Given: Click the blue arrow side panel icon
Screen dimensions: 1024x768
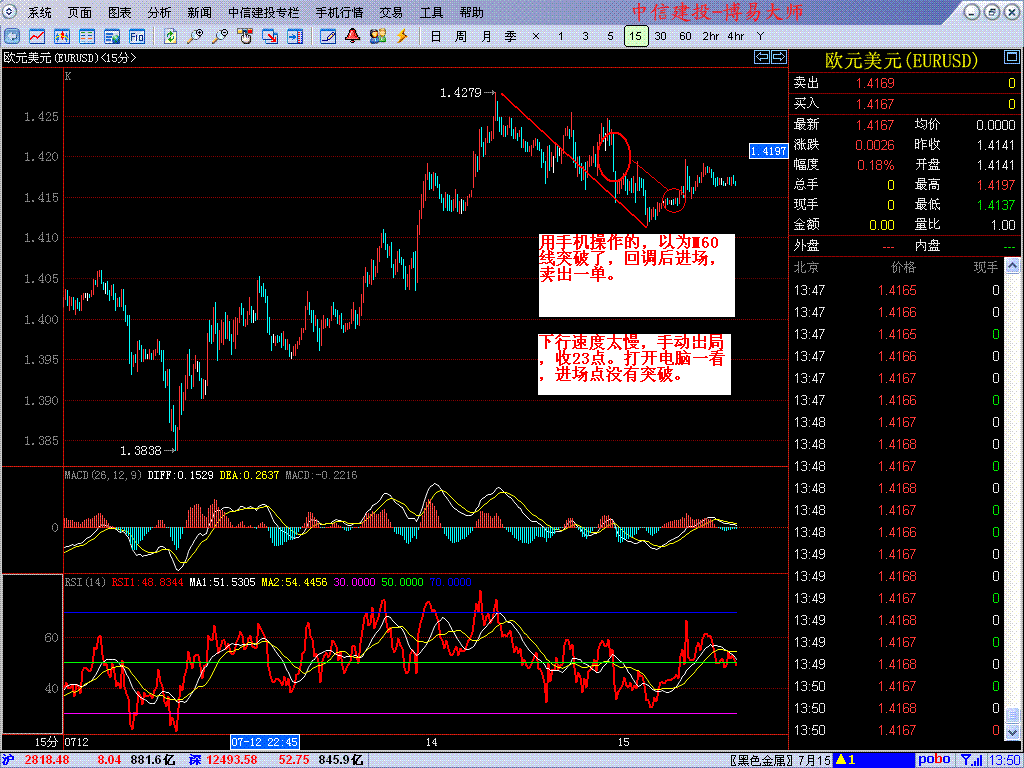Looking at the screenshot, I should pos(295,36).
